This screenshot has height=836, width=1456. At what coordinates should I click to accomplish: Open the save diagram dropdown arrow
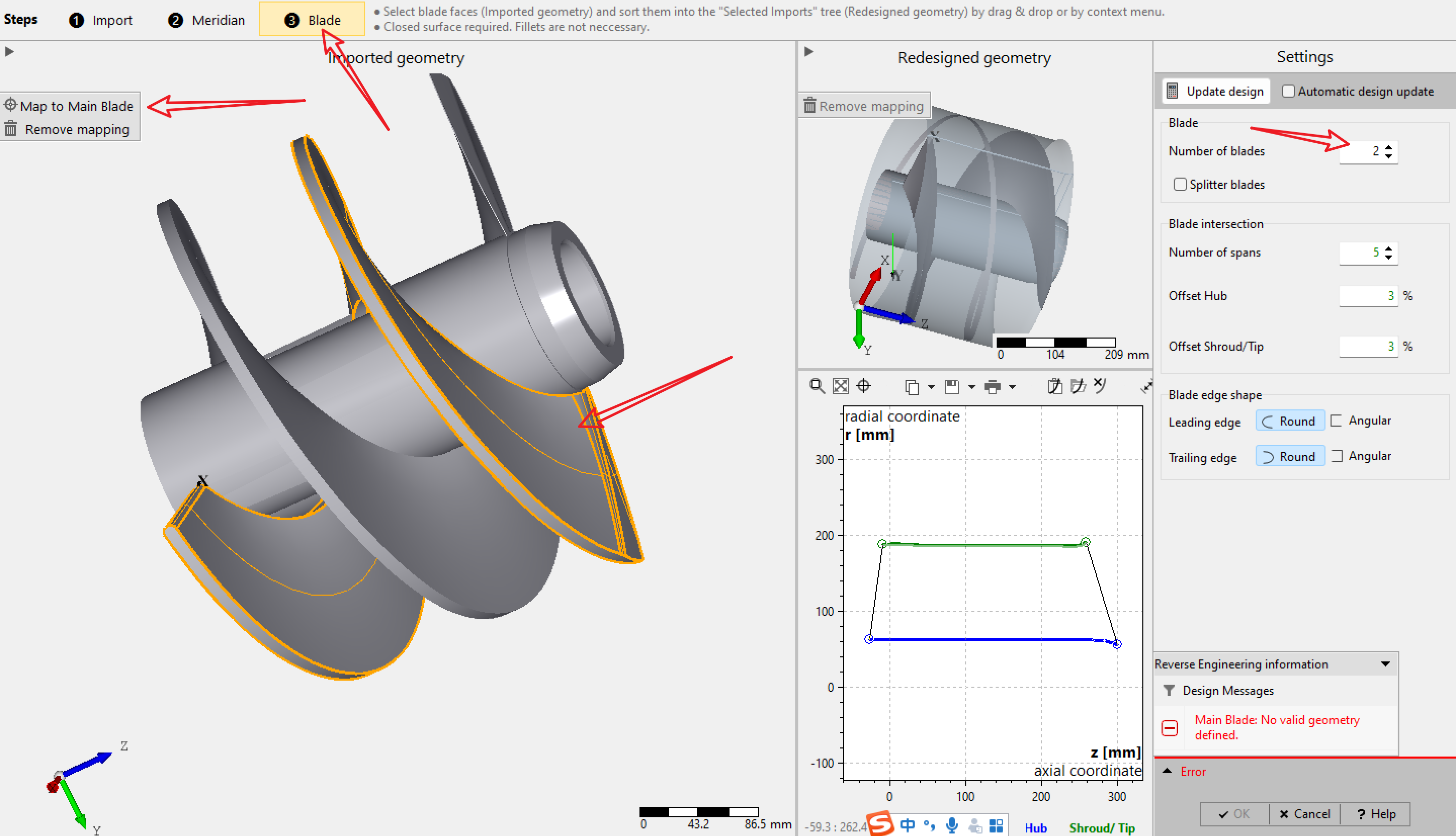971,387
